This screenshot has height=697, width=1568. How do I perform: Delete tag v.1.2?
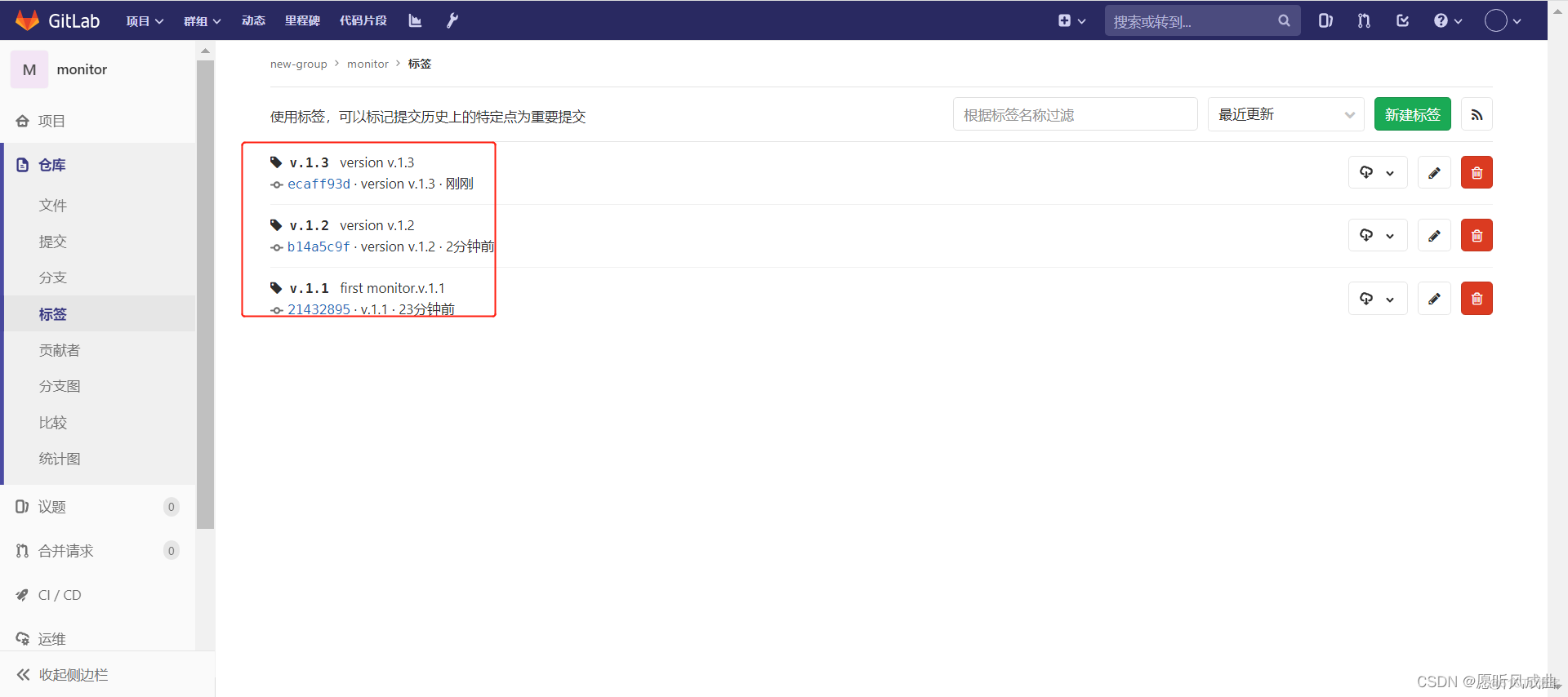point(1477,235)
